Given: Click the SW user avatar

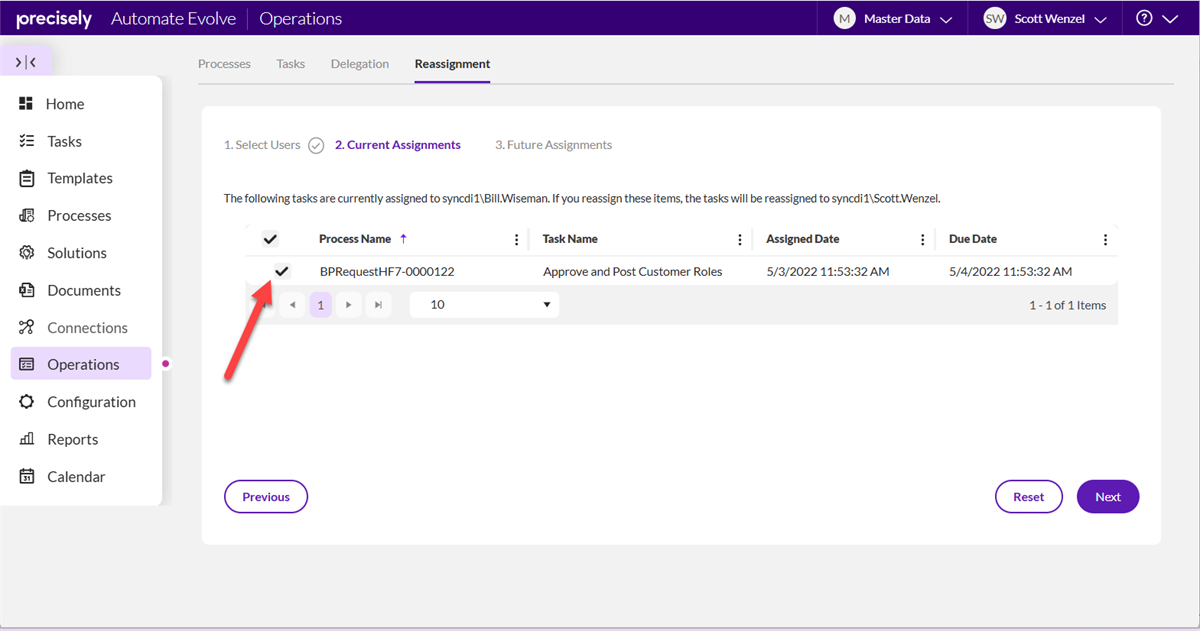Looking at the screenshot, I should [x=994, y=18].
